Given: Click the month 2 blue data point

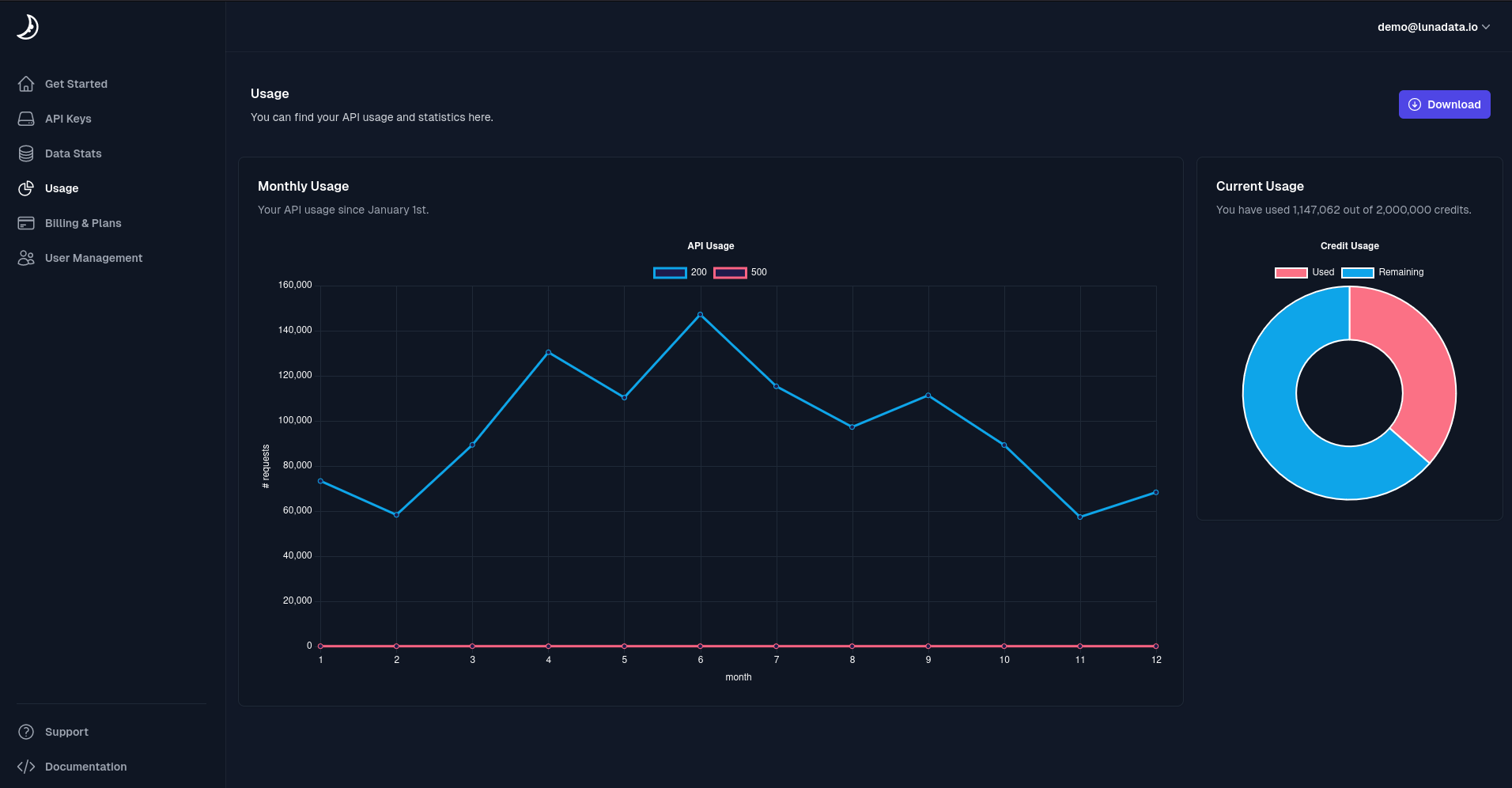Looking at the screenshot, I should 396,515.
